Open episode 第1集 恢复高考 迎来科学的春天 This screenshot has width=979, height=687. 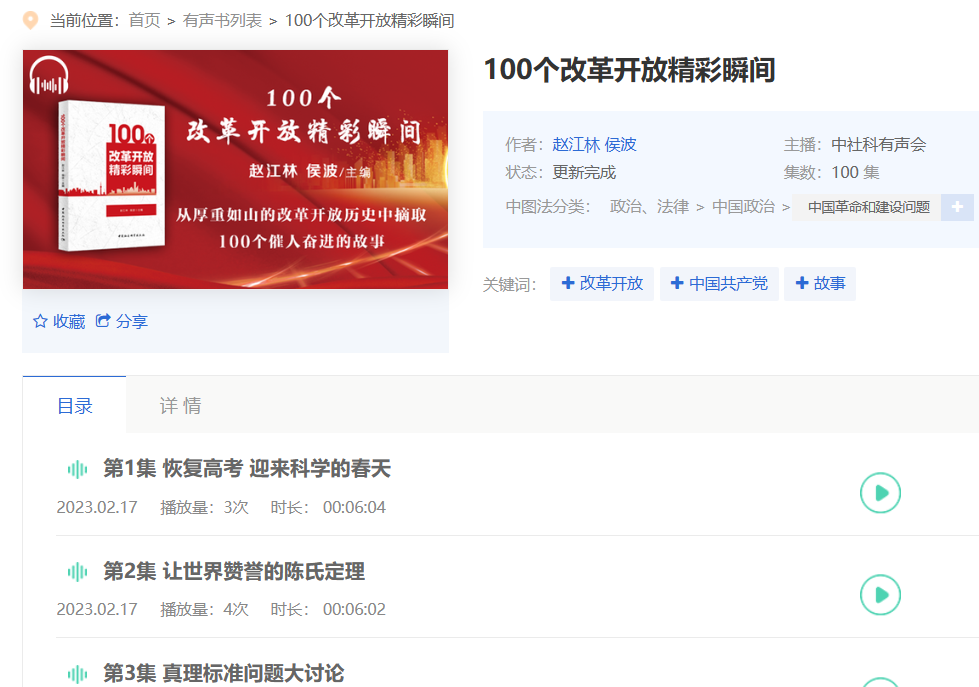pyautogui.click(x=247, y=468)
